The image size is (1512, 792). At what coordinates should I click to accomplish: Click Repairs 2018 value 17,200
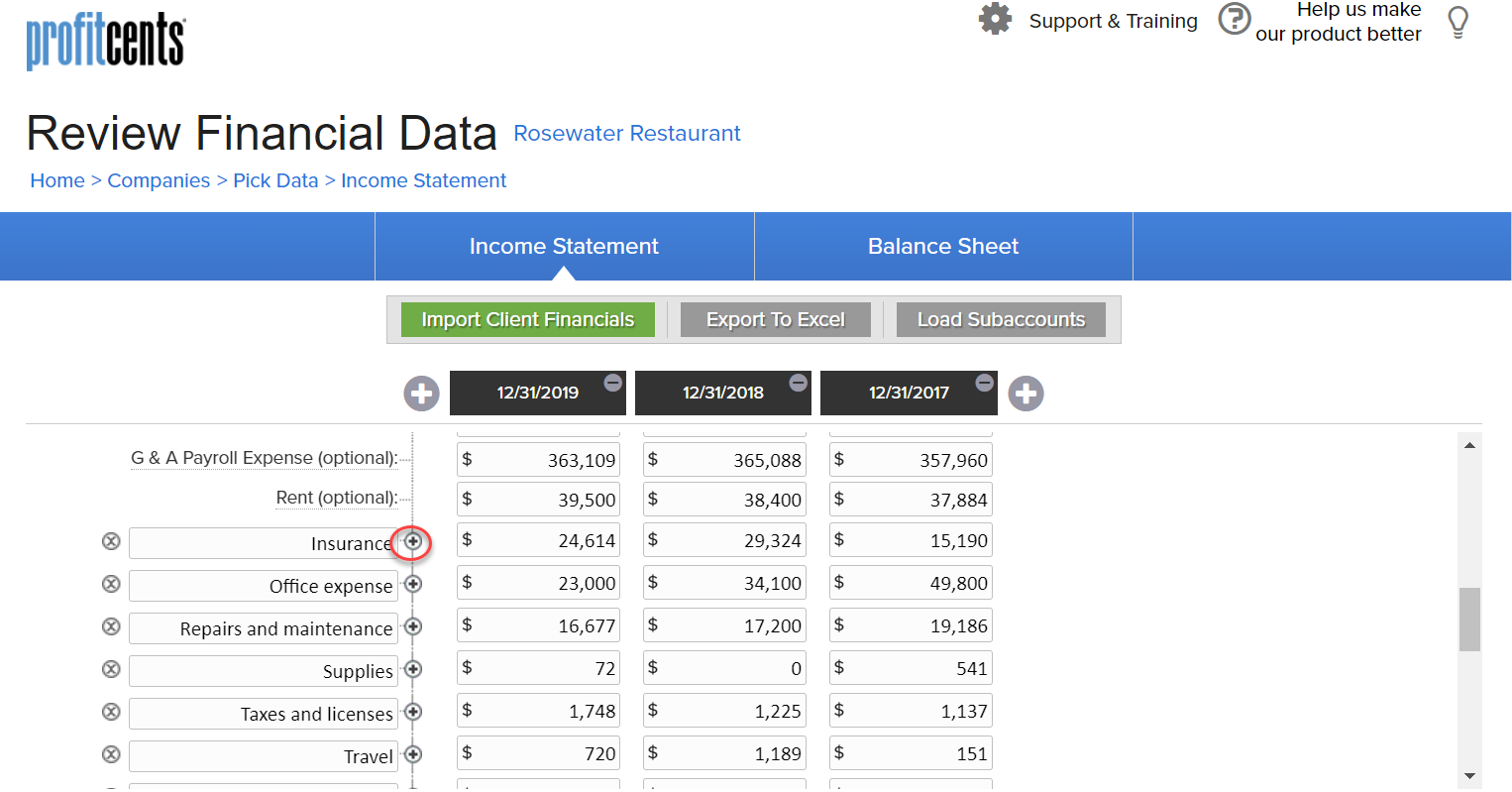pos(724,625)
